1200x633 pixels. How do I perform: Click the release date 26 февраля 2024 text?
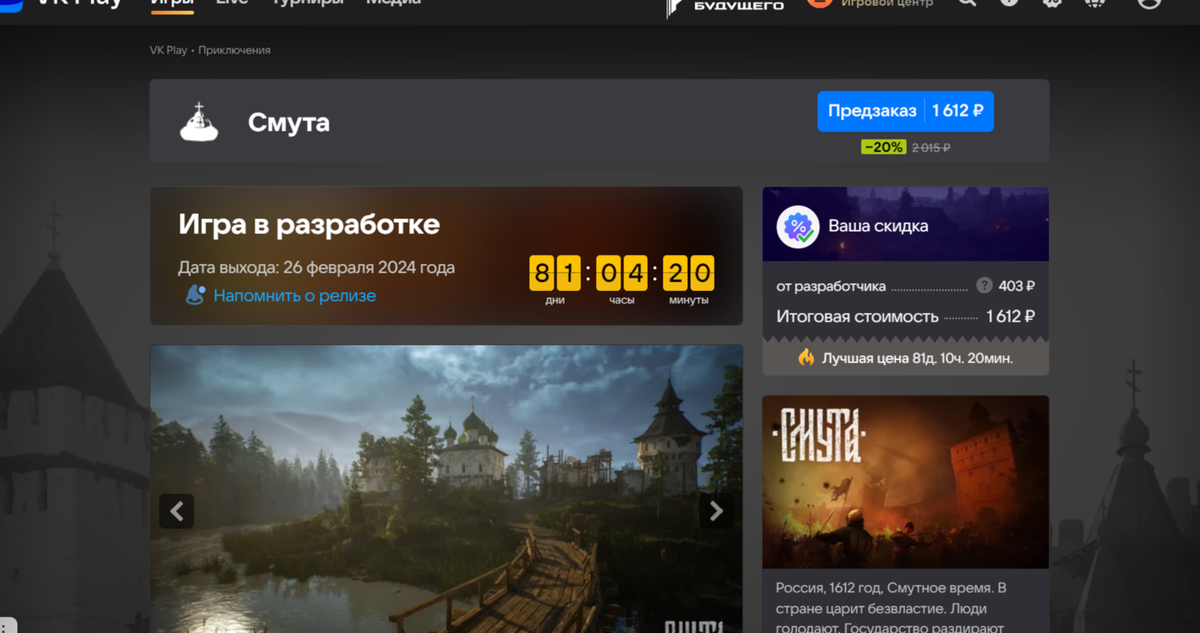pyautogui.click(x=369, y=268)
